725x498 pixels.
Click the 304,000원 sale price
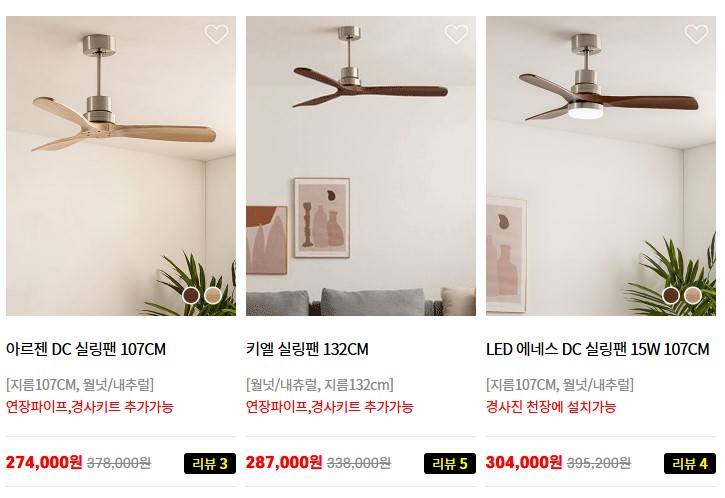pos(524,462)
